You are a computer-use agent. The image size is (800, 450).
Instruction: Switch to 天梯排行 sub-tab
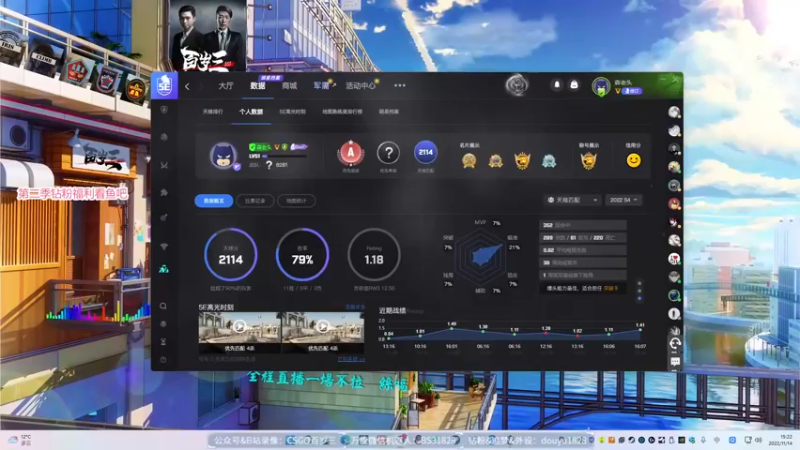coord(213,112)
